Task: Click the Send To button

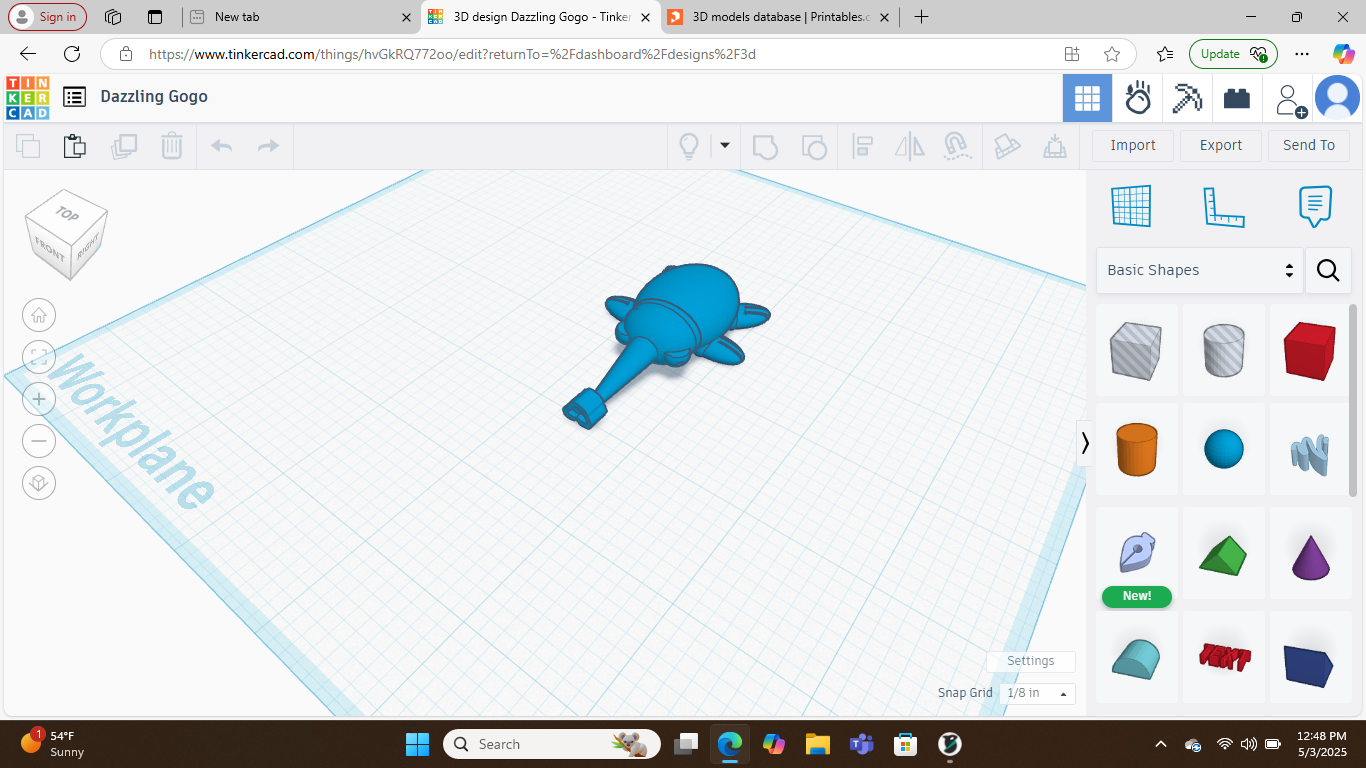Action: point(1309,145)
